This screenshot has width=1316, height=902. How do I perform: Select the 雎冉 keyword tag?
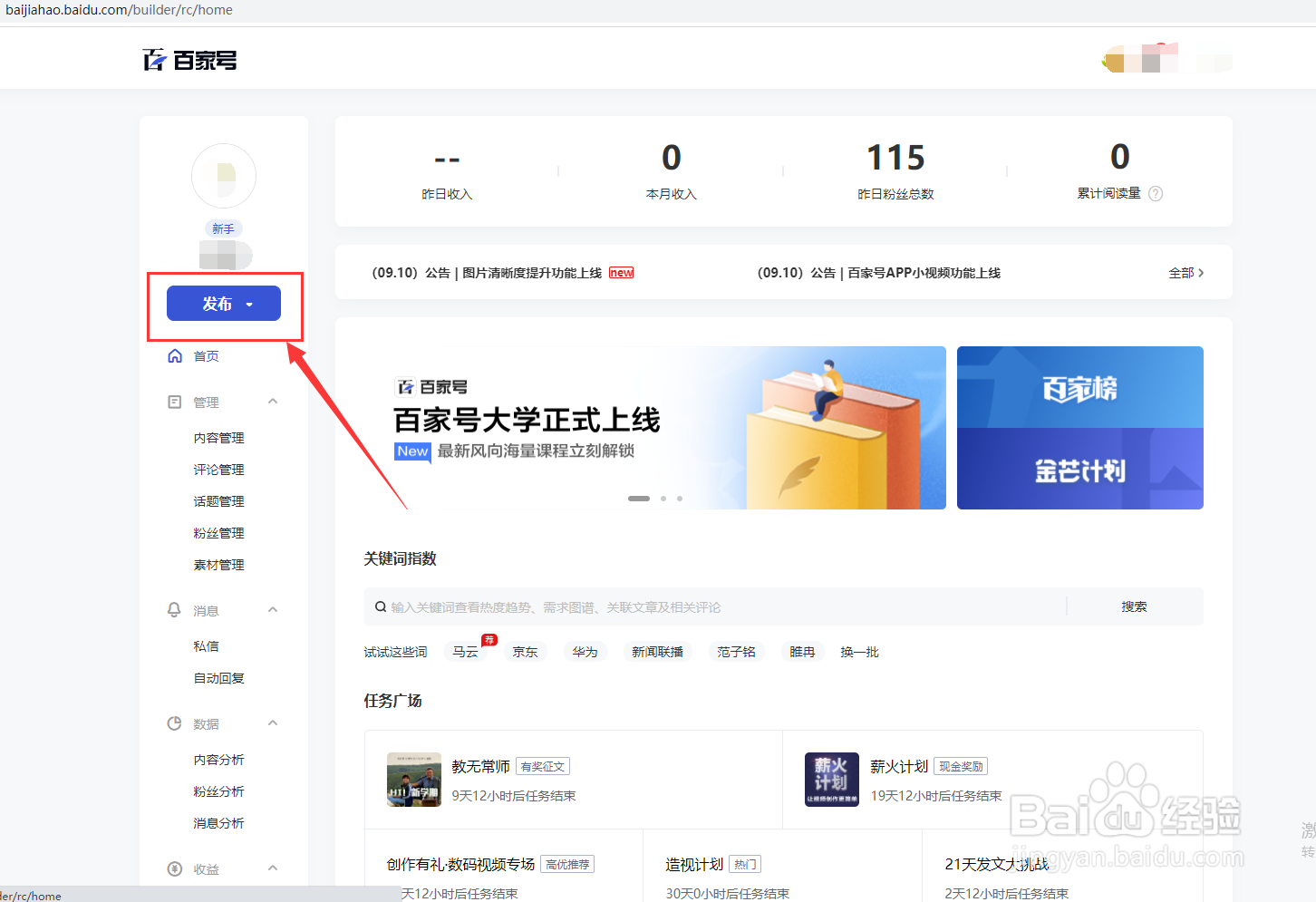[803, 652]
